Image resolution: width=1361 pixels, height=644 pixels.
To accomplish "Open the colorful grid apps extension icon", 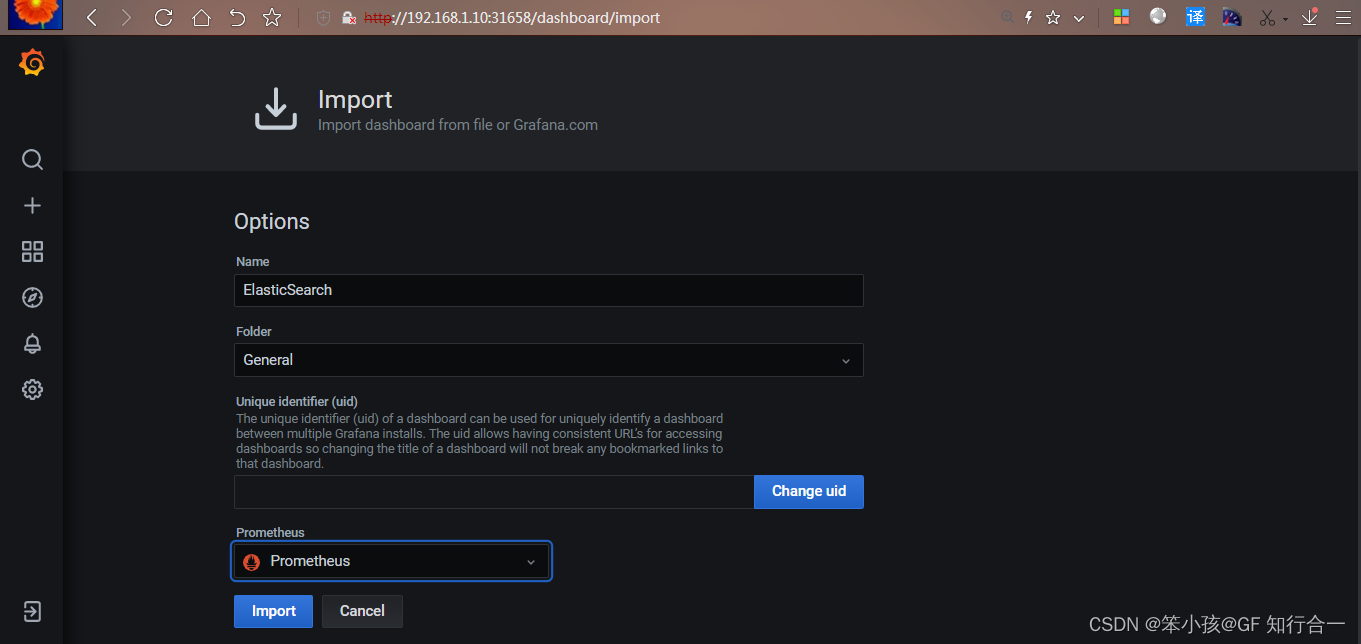I will pos(1122,17).
